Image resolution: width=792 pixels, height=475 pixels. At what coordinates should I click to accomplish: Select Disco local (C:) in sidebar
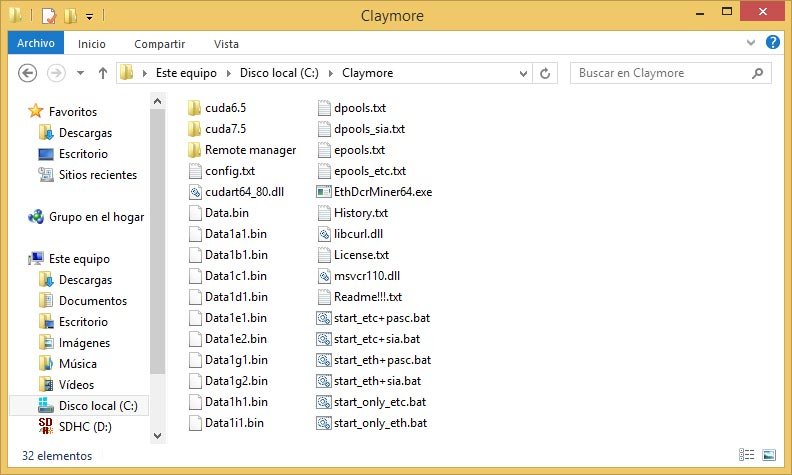[79, 406]
